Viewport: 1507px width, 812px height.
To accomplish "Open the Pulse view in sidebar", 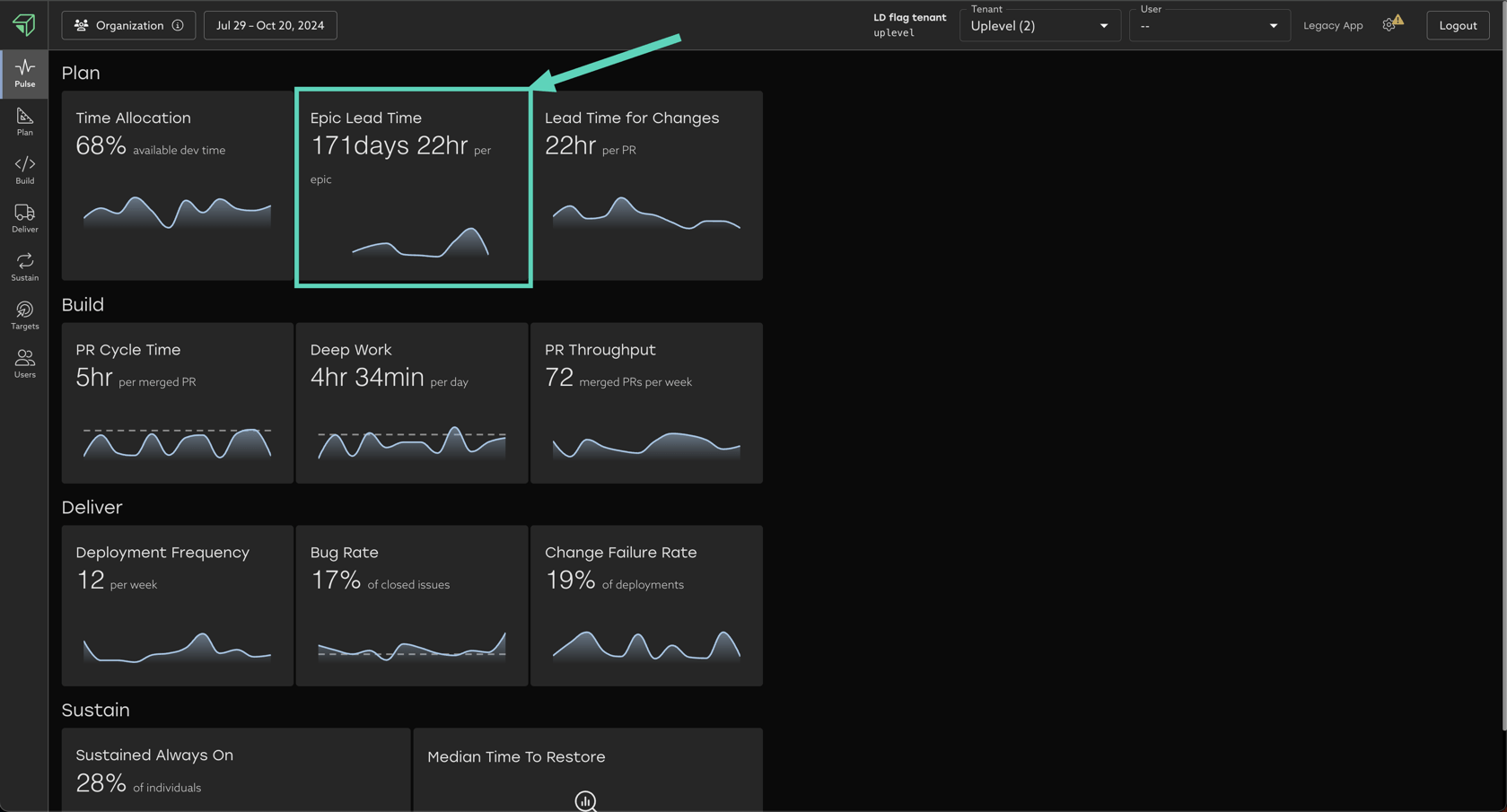I will click(24, 74).
